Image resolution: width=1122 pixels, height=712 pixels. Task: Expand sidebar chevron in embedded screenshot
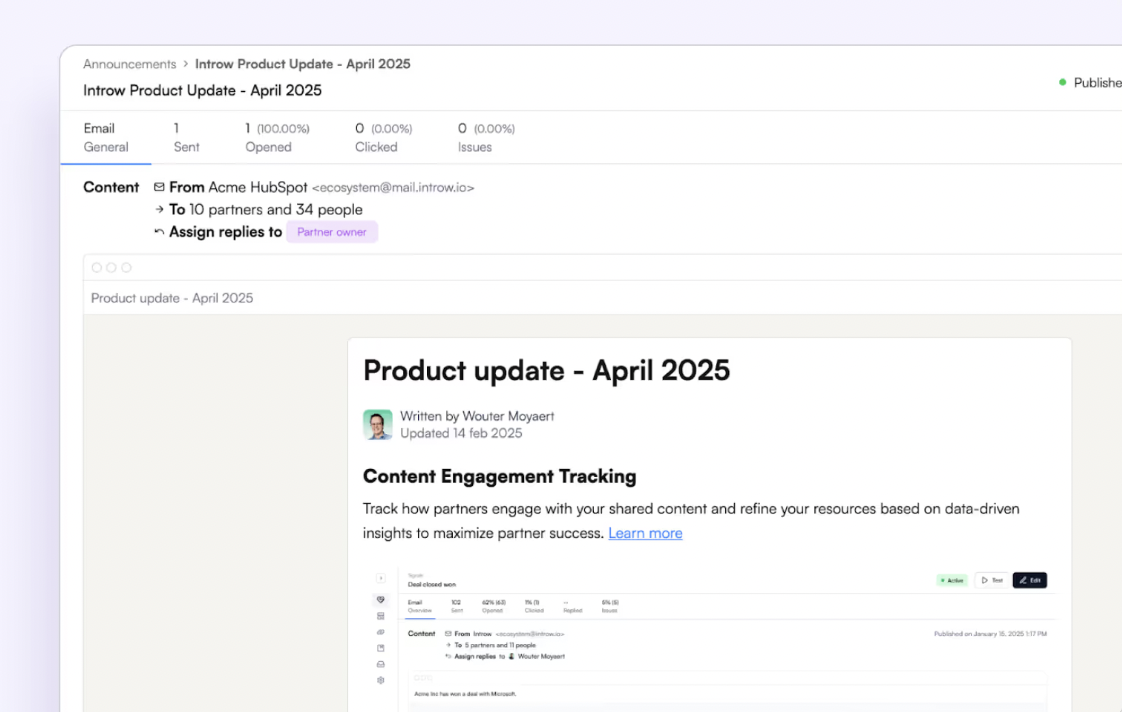click(x=381, y=578)
